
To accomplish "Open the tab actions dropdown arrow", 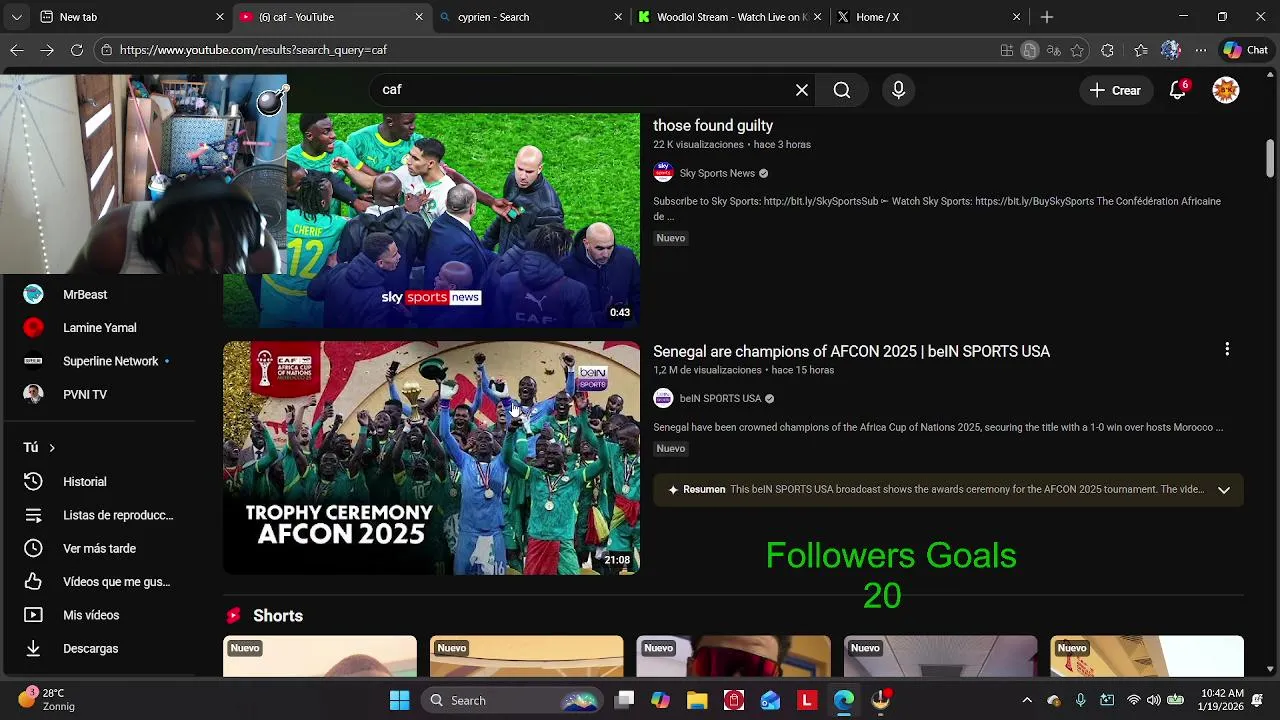I will [16, 17].
